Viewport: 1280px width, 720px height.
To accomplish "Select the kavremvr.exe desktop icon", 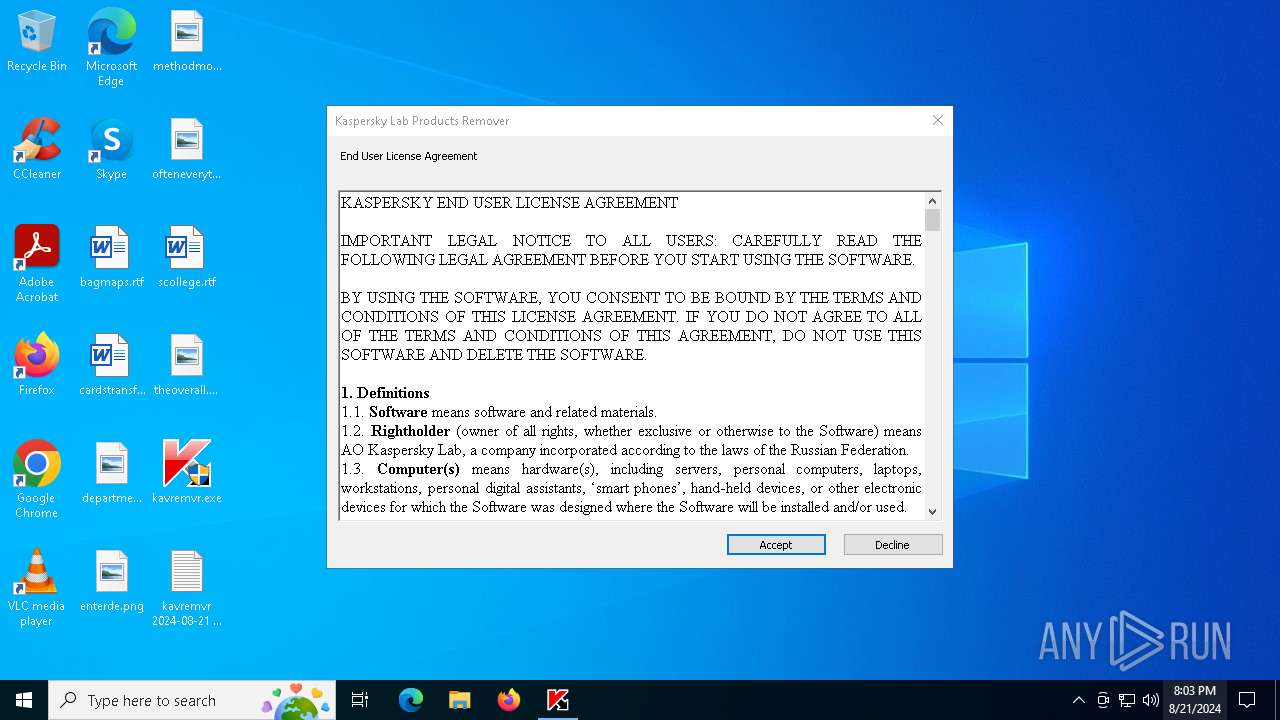I will pyautogui.click(x=187, y=474).
